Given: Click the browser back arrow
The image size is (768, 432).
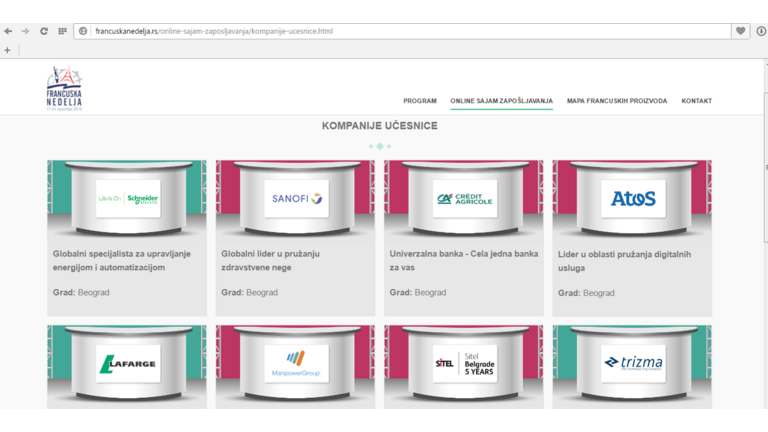Looking at the screenshot, I should pos(8,31).
